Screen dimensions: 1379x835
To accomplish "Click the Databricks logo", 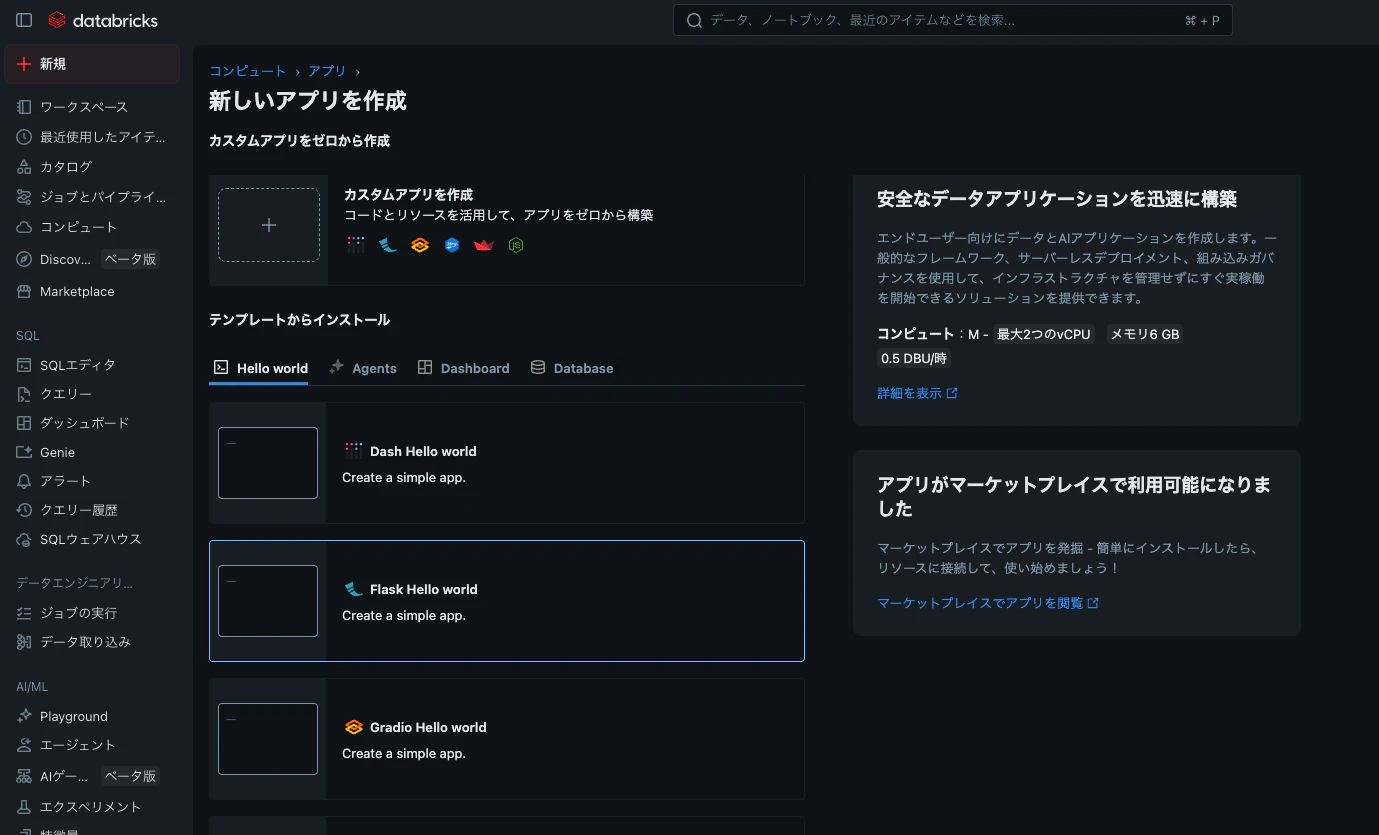I will 103,20.
